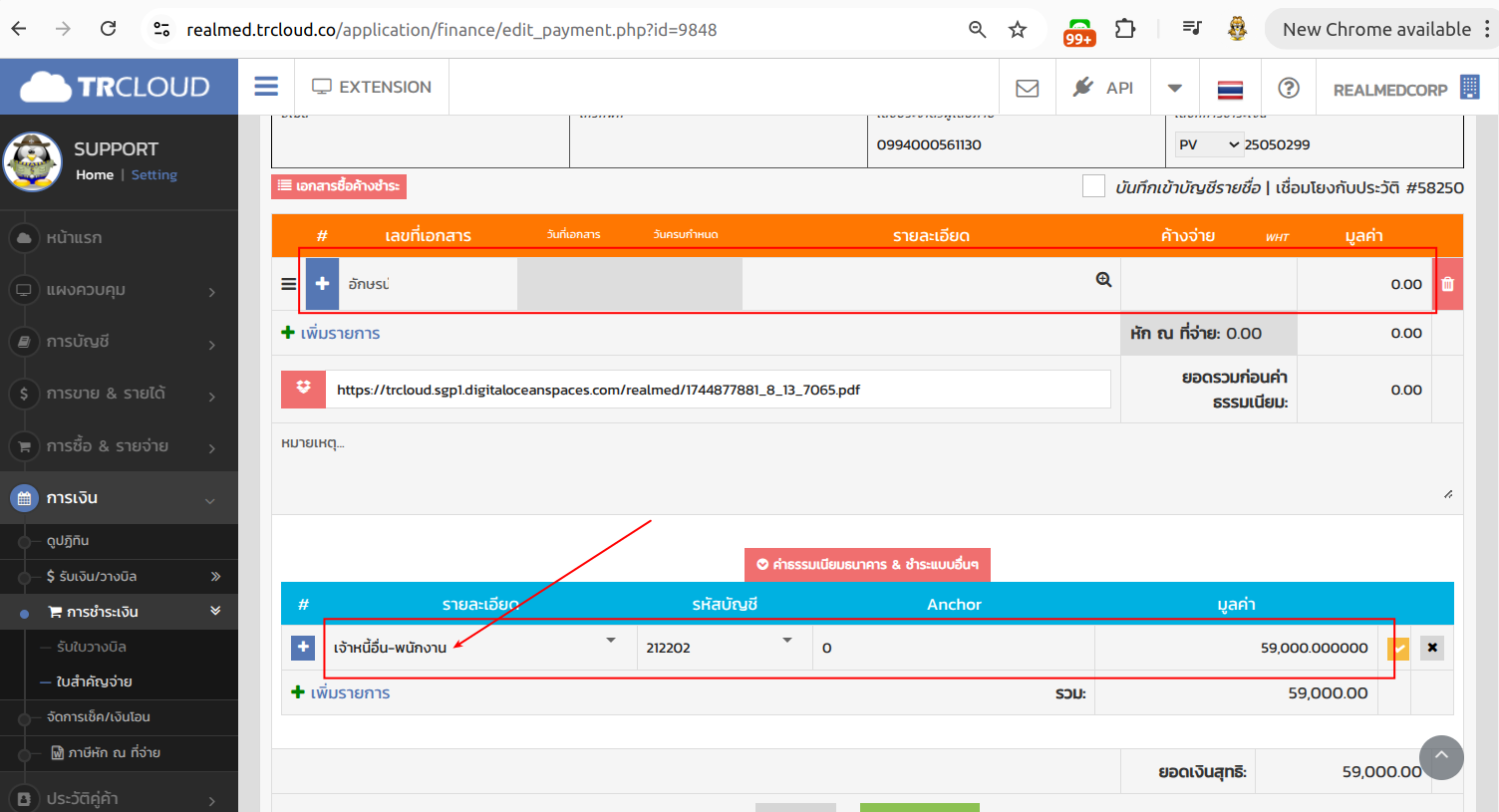
Task: Open the Home link under SUPPORT
Action: (95, 174)
